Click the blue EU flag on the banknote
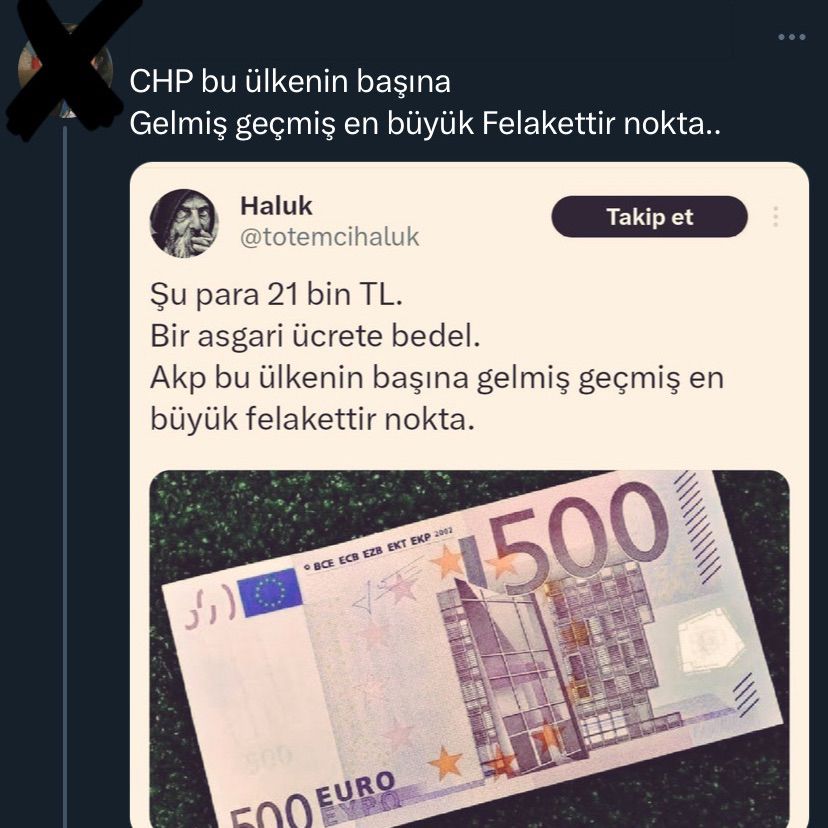The width and height of the screenshot is (828, 828). tap(269, 592)
